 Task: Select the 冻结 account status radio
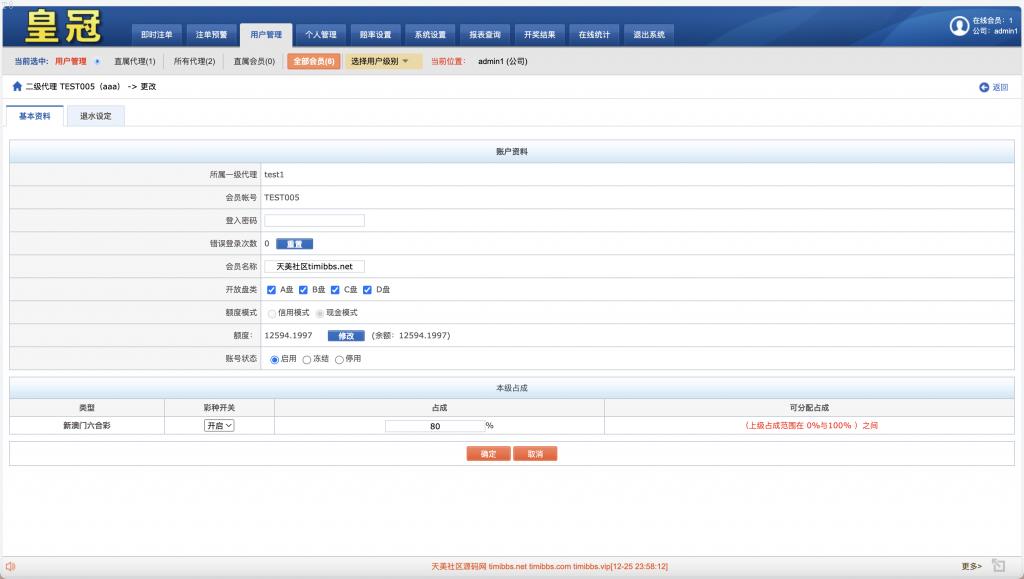tap(306, 360)
